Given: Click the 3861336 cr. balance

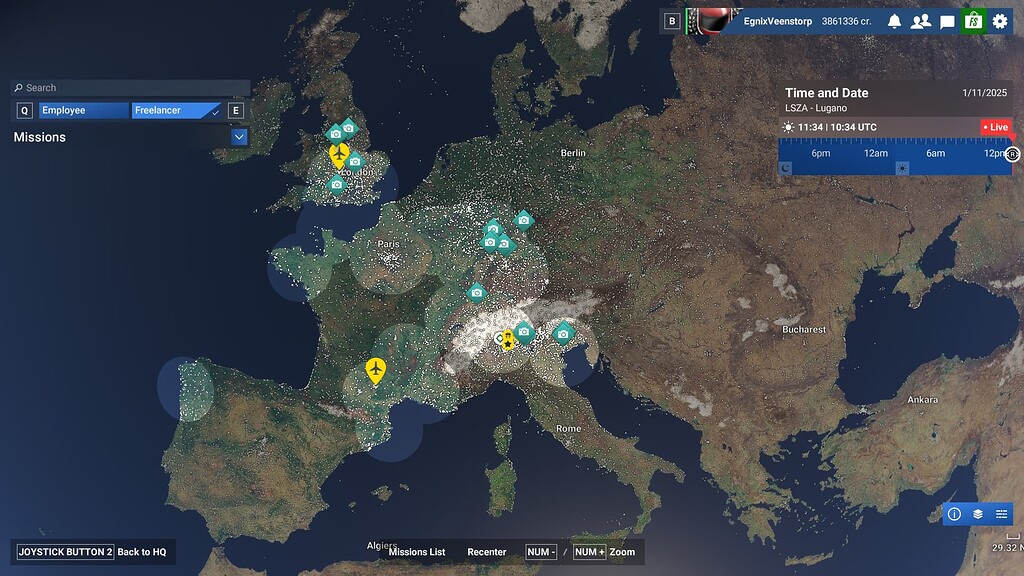Looking at the screenshot, I should (846, 22).
